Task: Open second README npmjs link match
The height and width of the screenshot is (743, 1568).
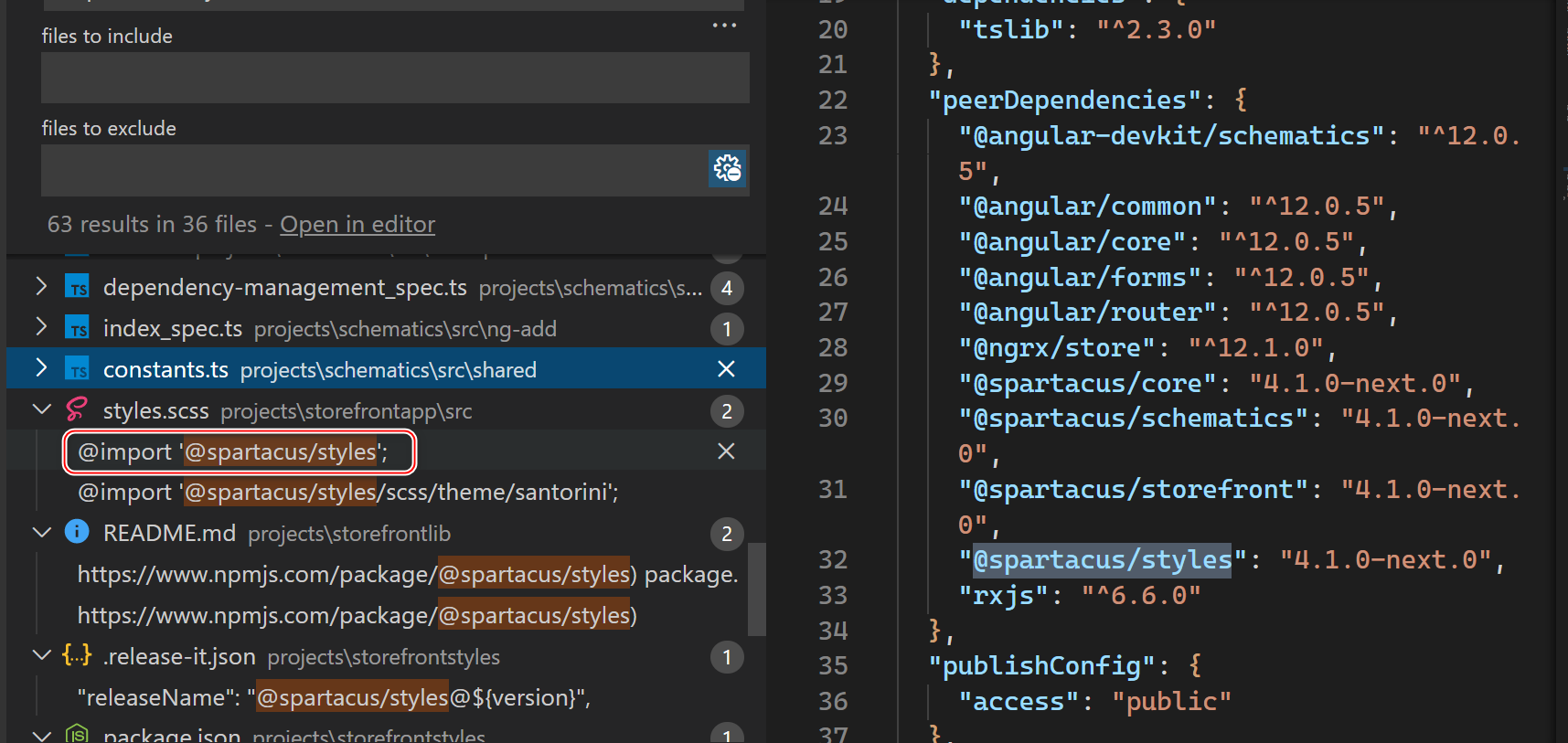Action: (x=357, y=616)
